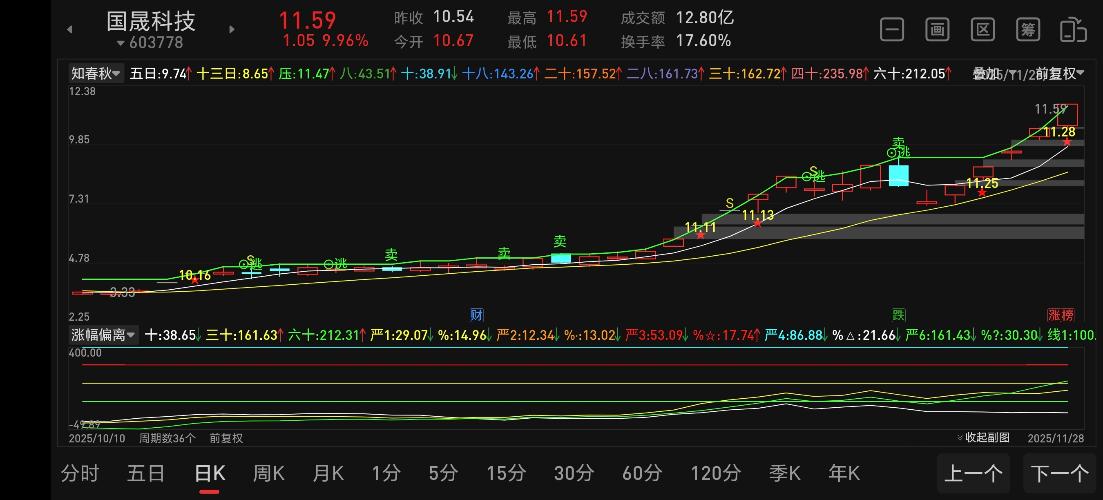Click 昨收 value 10.54
The width and height of the screenshot is (1103, 500).
pyautogui.click(x=454, y=17)
